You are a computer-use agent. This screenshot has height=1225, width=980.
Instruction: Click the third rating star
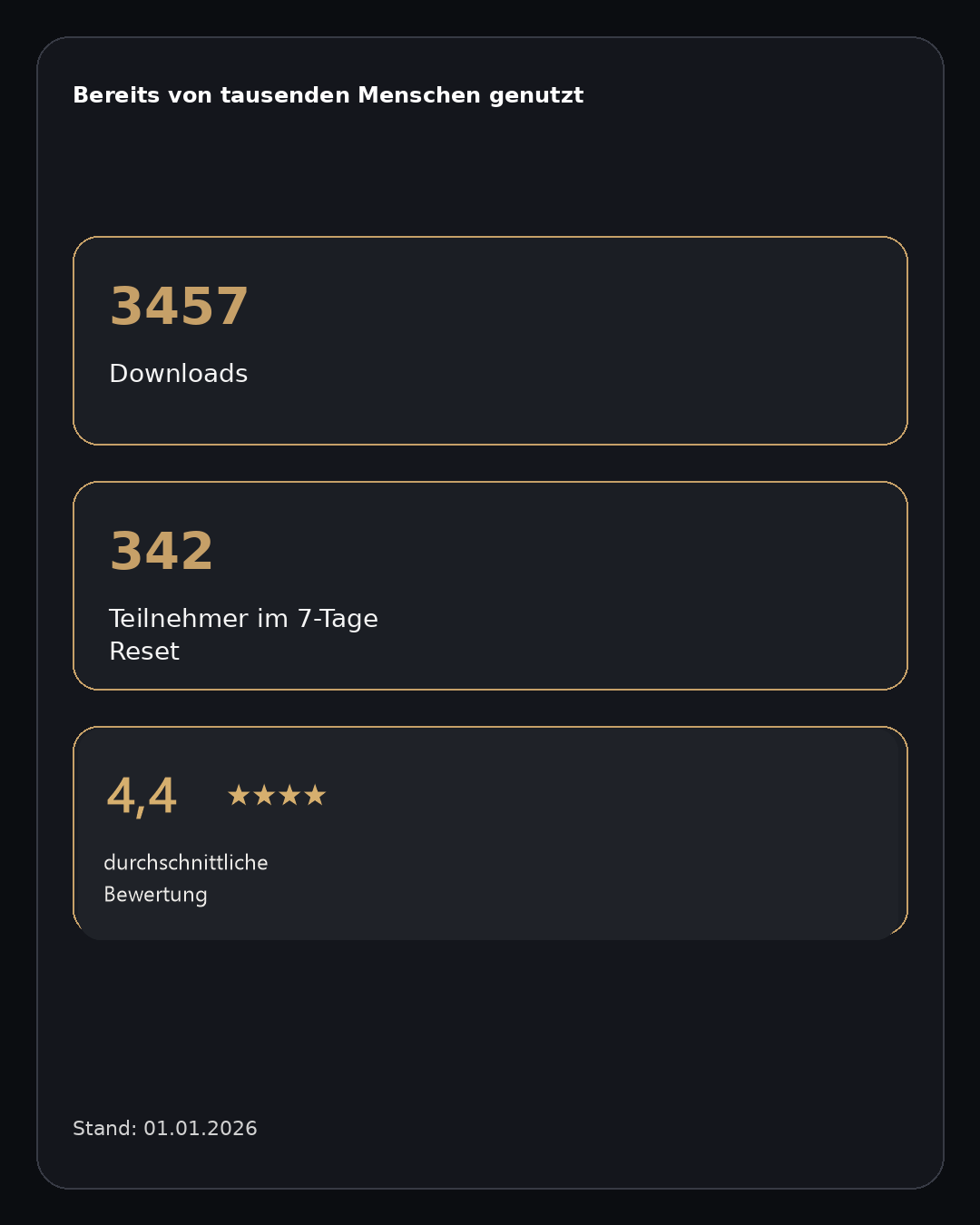289,796
